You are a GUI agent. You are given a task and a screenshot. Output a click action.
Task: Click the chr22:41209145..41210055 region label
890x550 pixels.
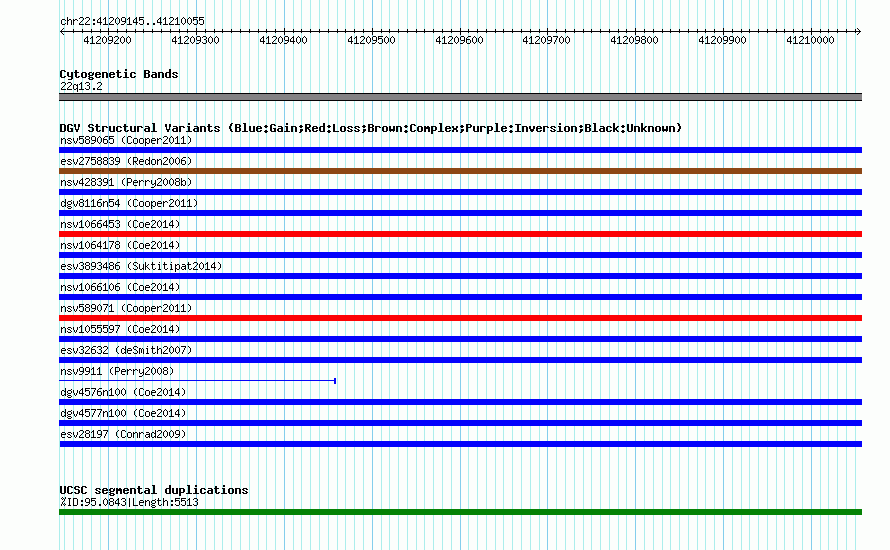click(x=132, y=21)
